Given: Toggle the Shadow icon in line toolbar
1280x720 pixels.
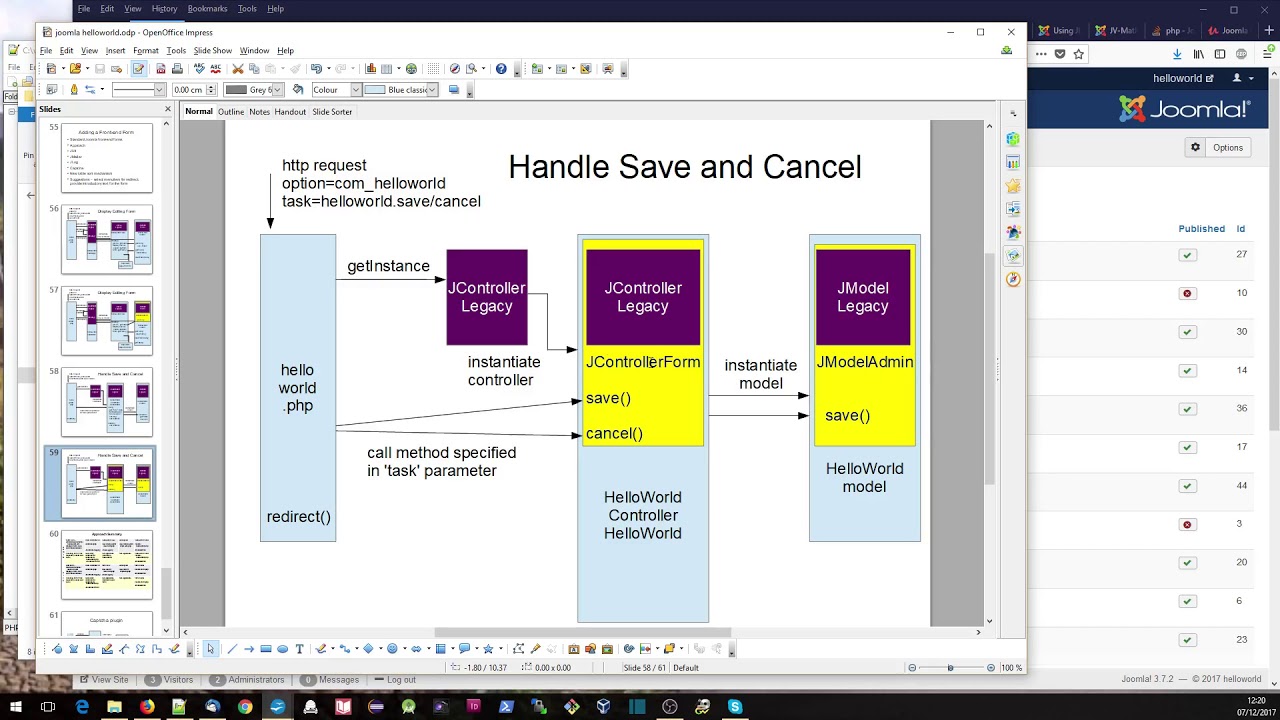Looking at the screenshot, I should click(454, 89).
